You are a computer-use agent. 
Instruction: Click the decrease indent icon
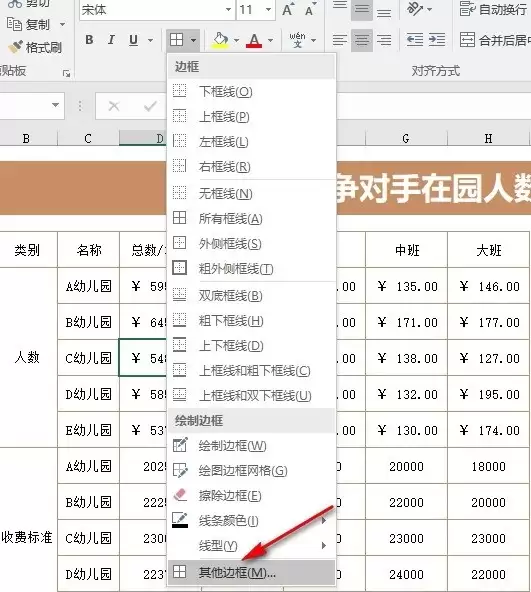(x=415, y=40)
